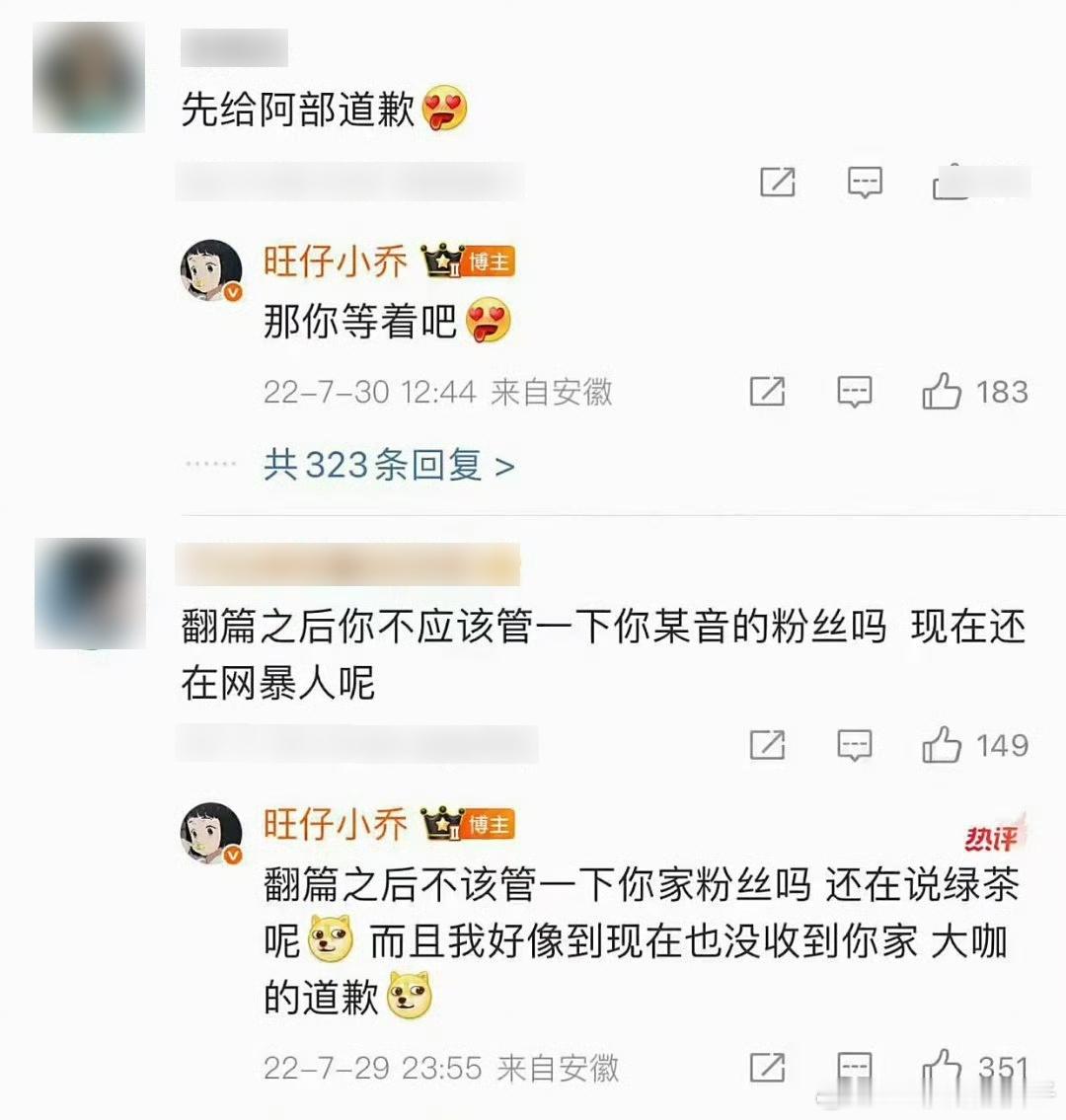The image size is (1066, 1120).
Task: Open 旺仔小乔 username in second reply
Action: point(335,824)
